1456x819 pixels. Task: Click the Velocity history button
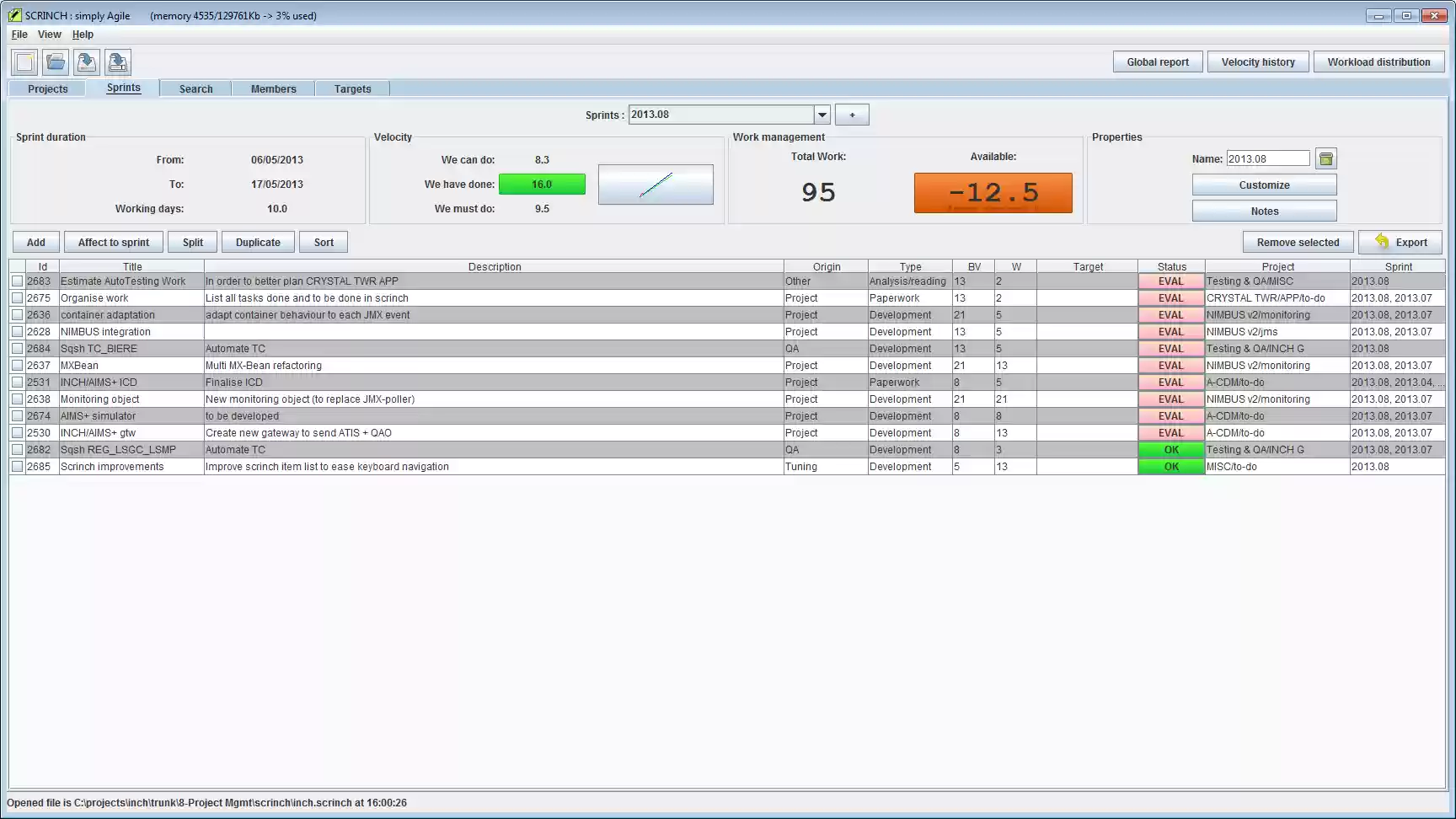click(x=1257, y=62)
